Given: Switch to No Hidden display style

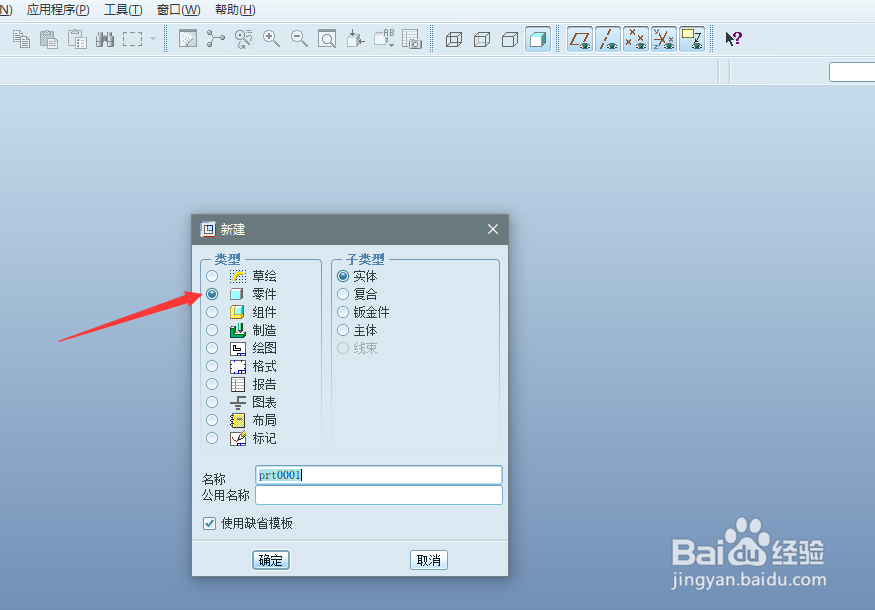Looking at the screenshot, I should click(x=509, y=40).
